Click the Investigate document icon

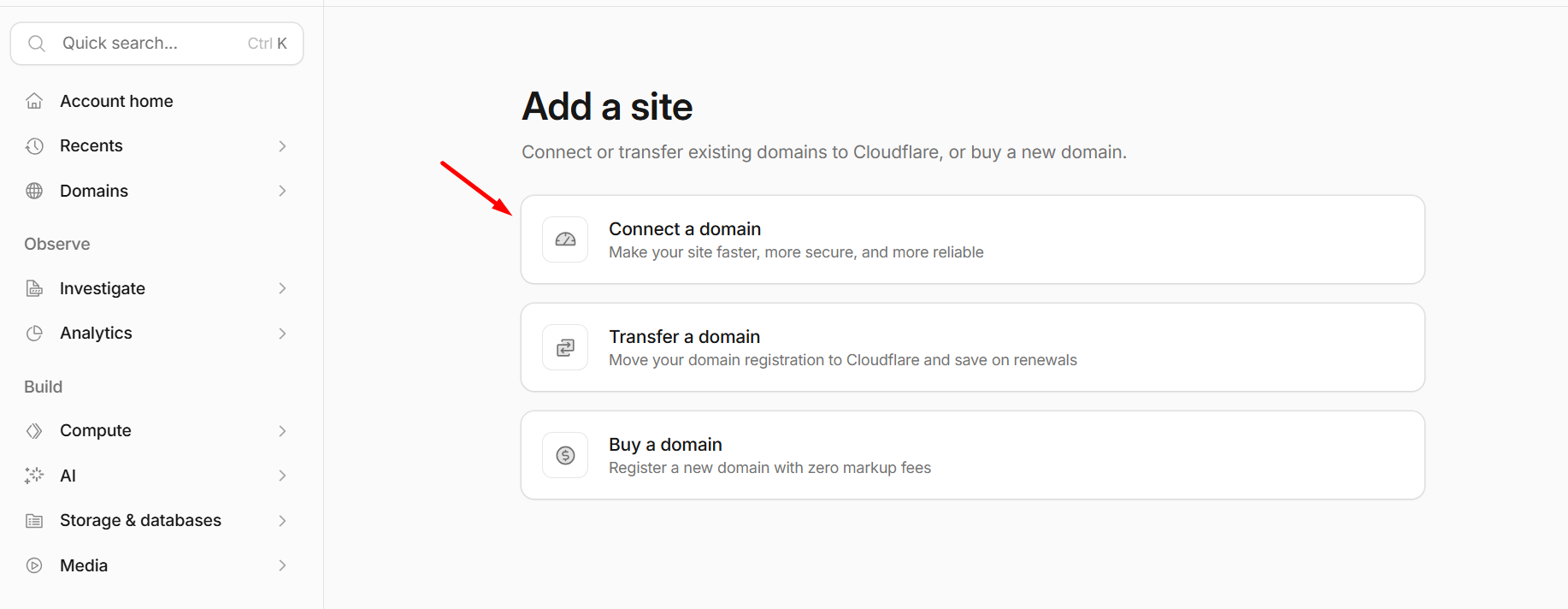click(34, 288)
